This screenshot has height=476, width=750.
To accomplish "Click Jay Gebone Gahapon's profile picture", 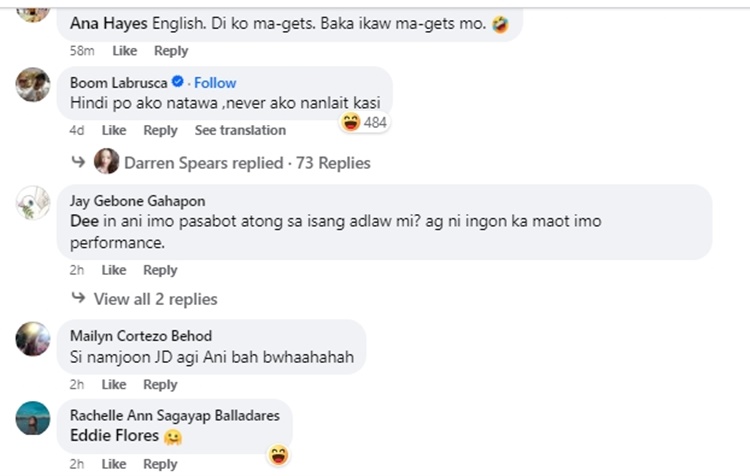I will pos(33,203).
